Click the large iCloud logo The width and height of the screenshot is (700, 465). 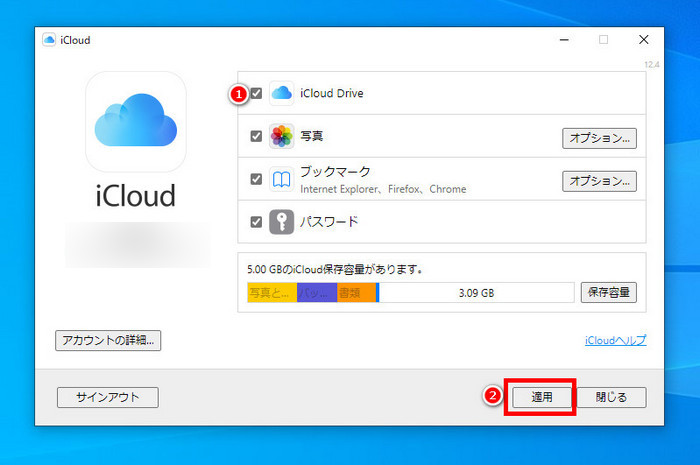[136, 121]
